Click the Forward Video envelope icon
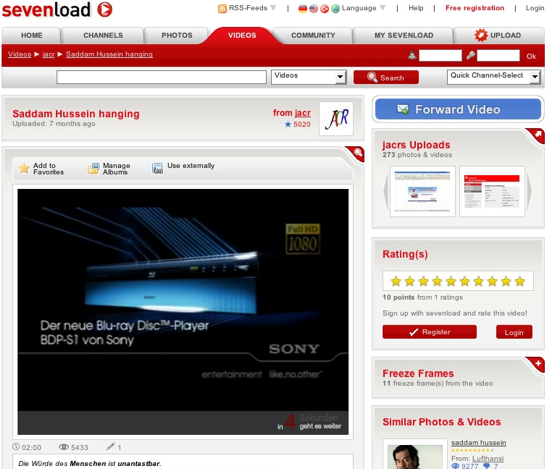550x469 pixels. [x=403, y=109]
